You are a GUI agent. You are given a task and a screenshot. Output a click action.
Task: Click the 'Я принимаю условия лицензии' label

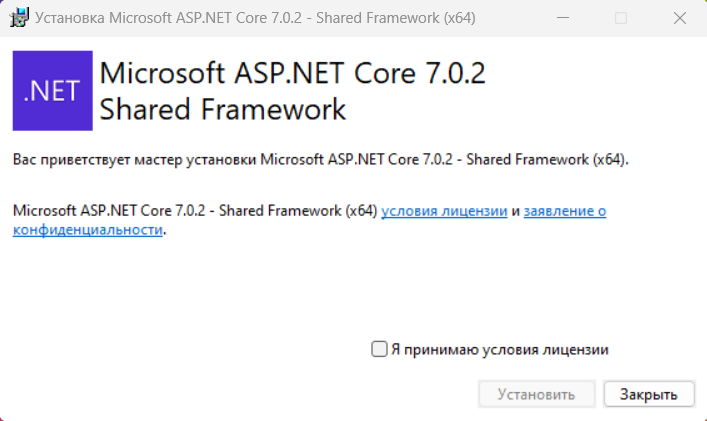click(500, 350)
